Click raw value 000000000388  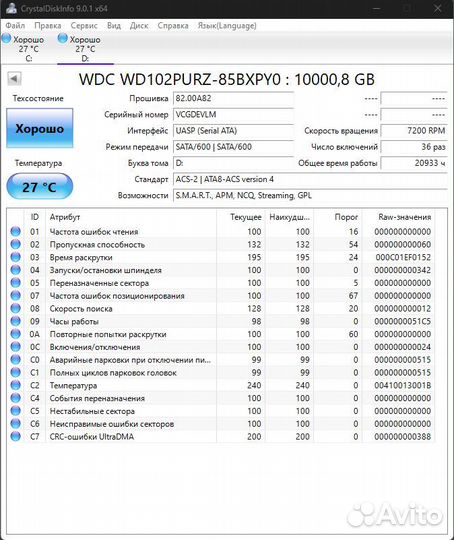(403, 437)
